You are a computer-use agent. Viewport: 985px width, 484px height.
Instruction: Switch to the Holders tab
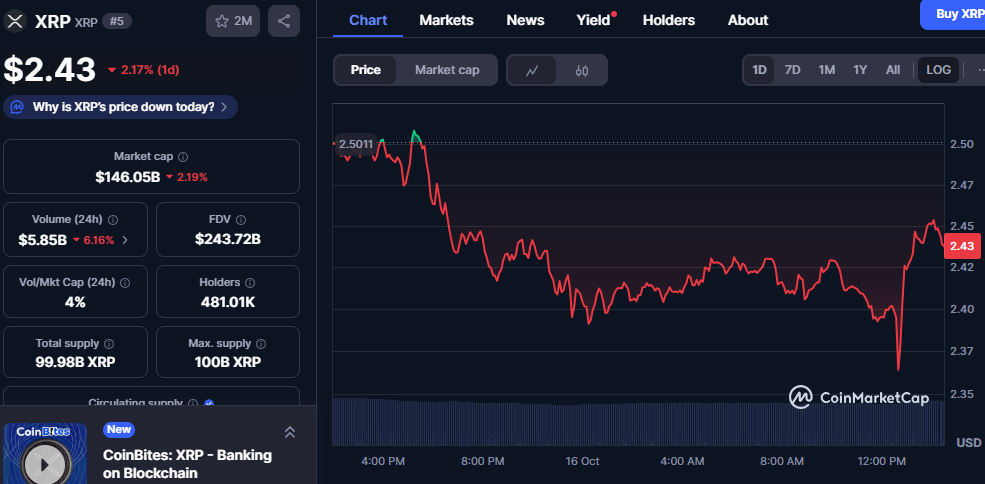click(x=668, y=20)
